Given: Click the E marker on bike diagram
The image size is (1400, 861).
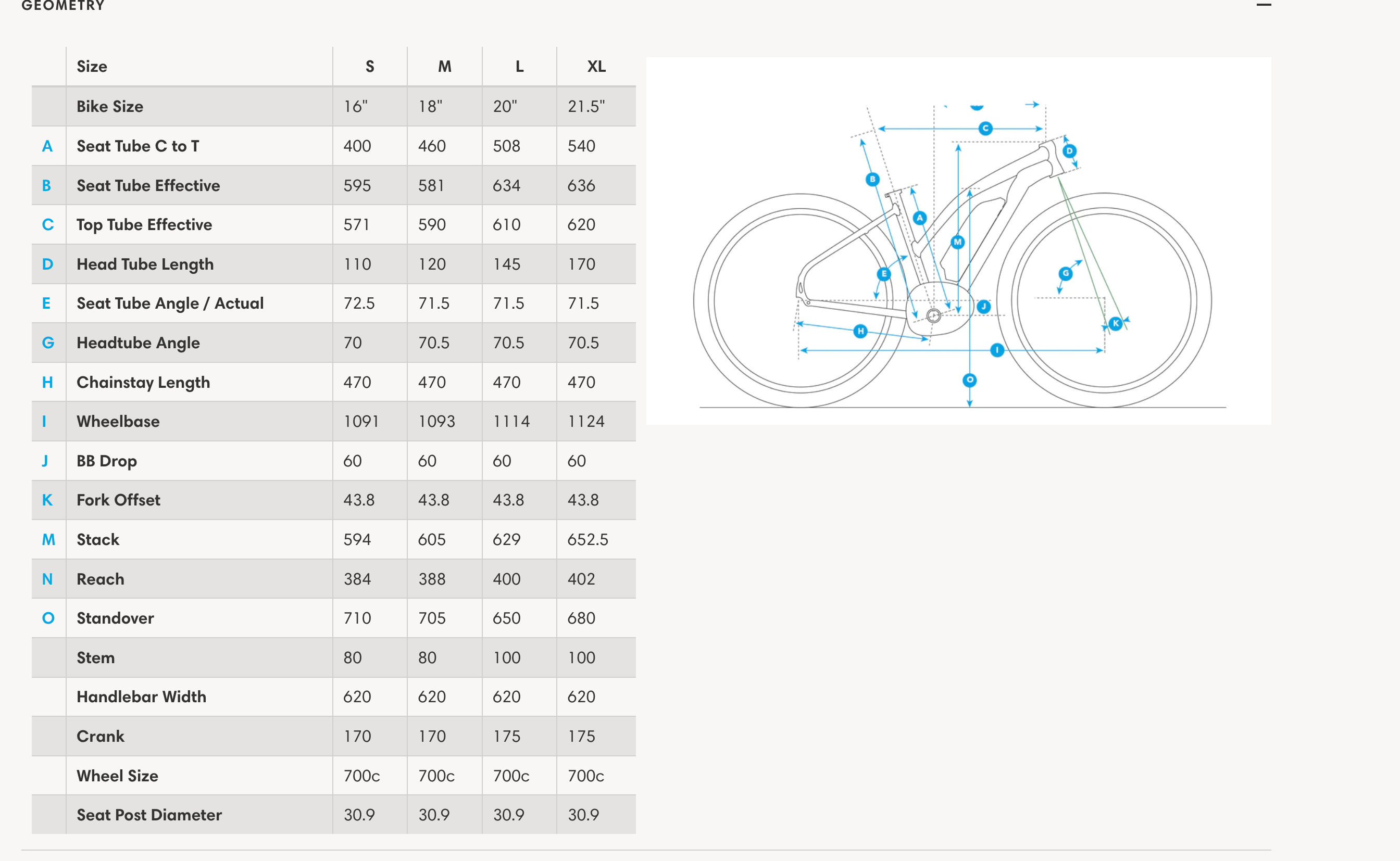Looking at the screenshot, I should pyautogui.click(x=883, y=274).
